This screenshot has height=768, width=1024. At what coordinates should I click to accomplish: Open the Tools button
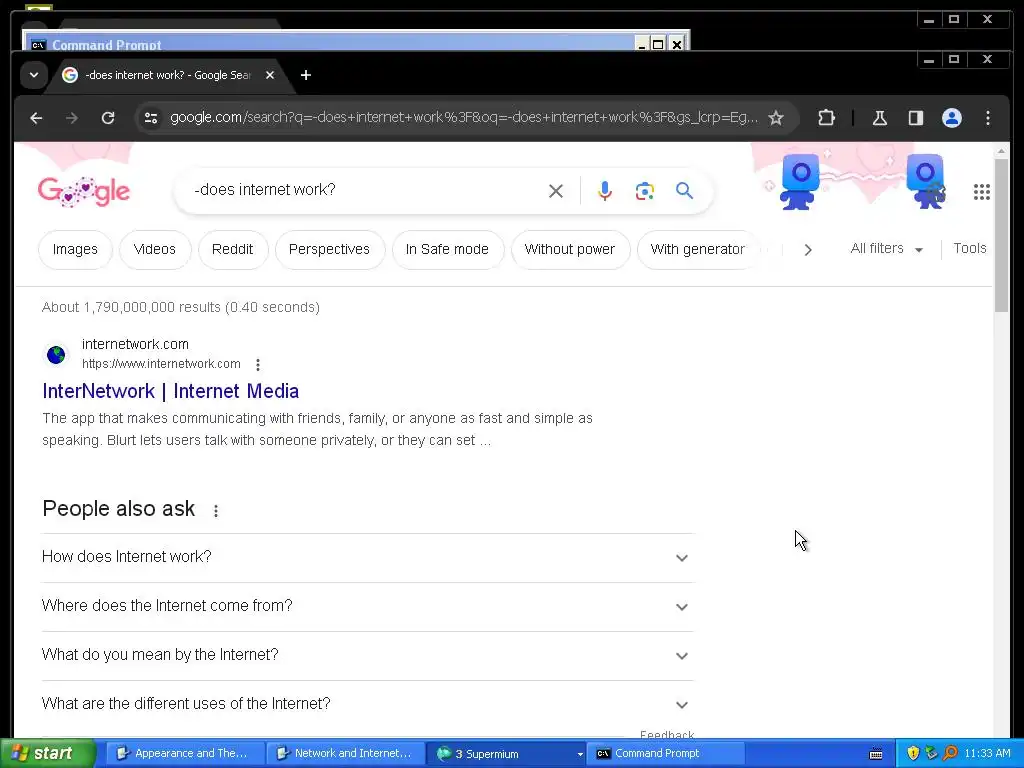(970, 248)
